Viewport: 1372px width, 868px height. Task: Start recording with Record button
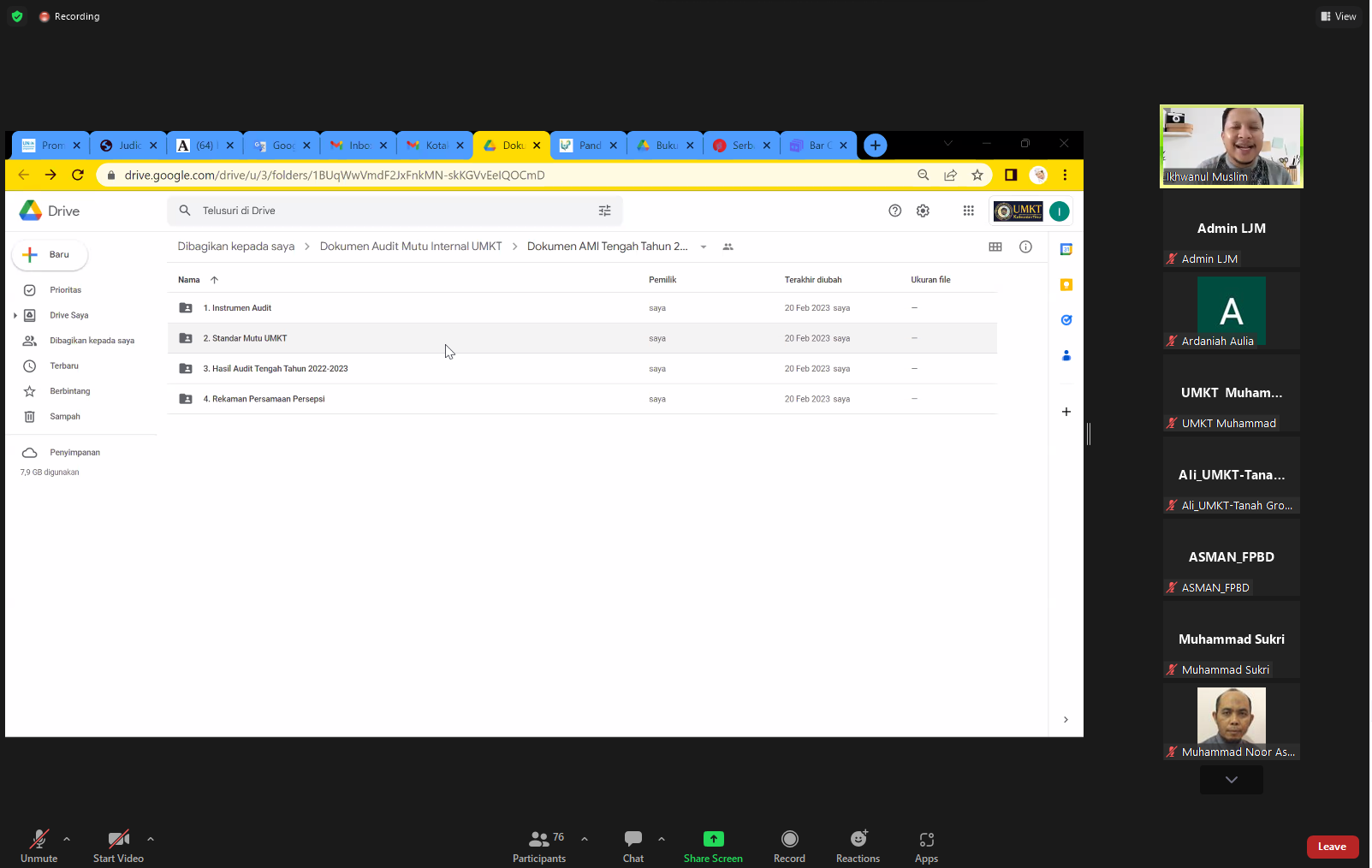pyautogui.click(x=789, y=846)
